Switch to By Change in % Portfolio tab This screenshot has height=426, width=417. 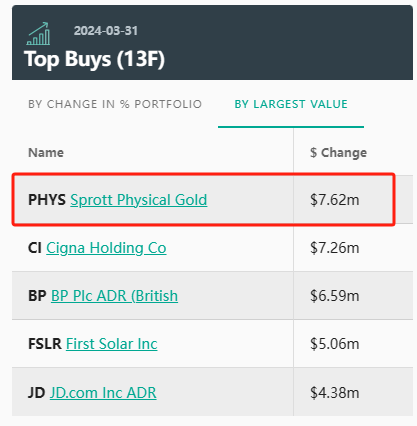115,104
